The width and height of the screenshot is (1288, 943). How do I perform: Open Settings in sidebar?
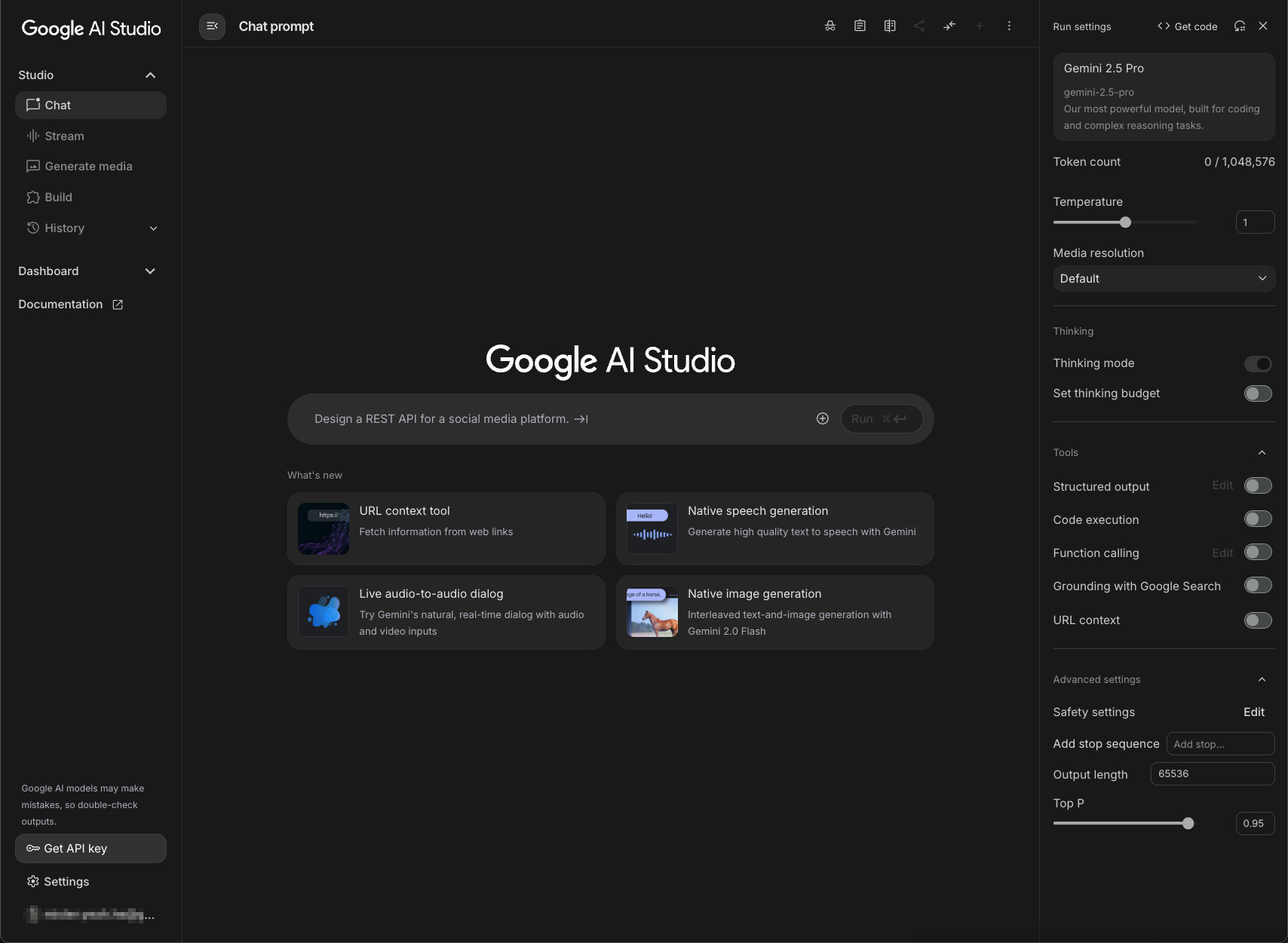tap(90, 881)
